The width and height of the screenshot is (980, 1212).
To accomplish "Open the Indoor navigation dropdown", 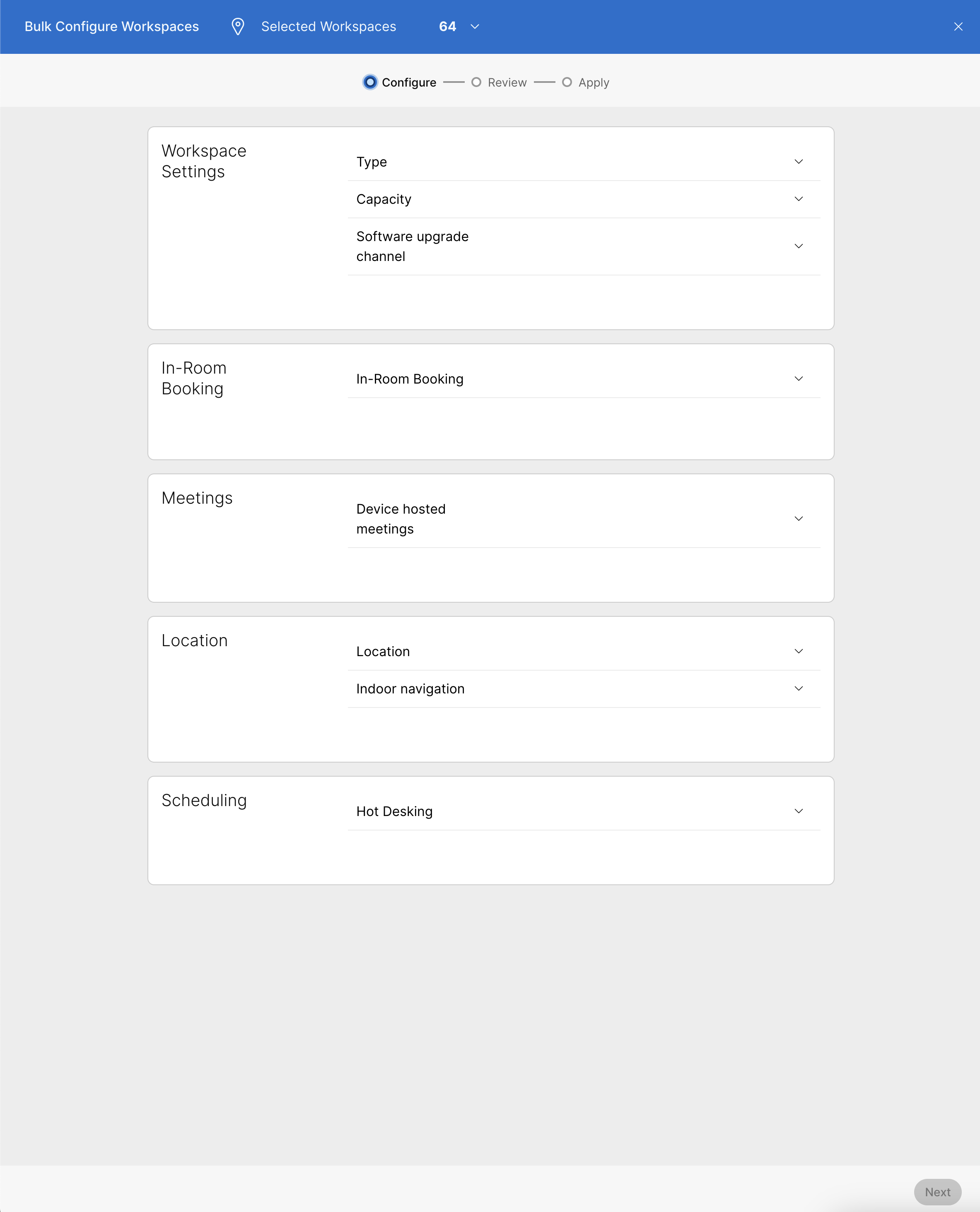I will point(799,688).
